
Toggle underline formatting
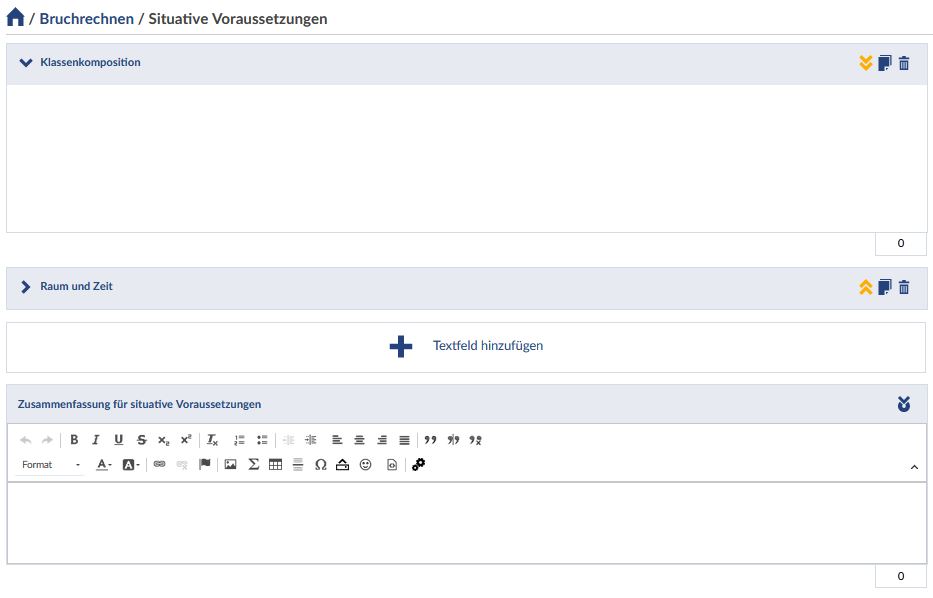[118, 440]
